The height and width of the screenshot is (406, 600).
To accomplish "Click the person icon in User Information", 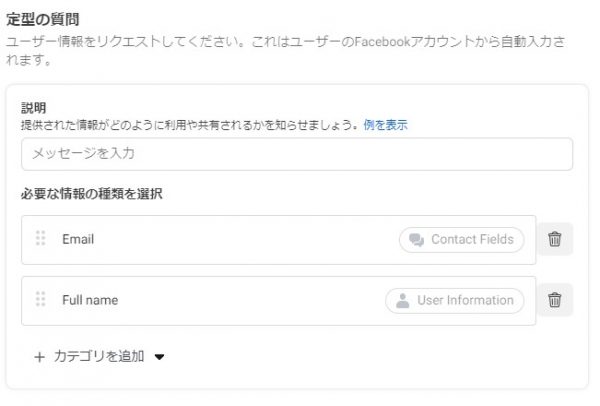I will 402,301.
